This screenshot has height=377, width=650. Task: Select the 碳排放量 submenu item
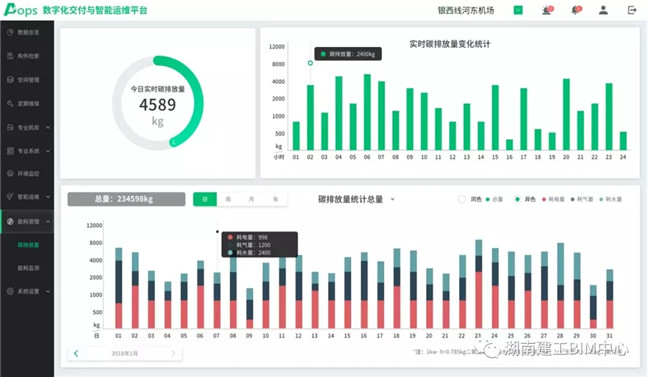28,245
